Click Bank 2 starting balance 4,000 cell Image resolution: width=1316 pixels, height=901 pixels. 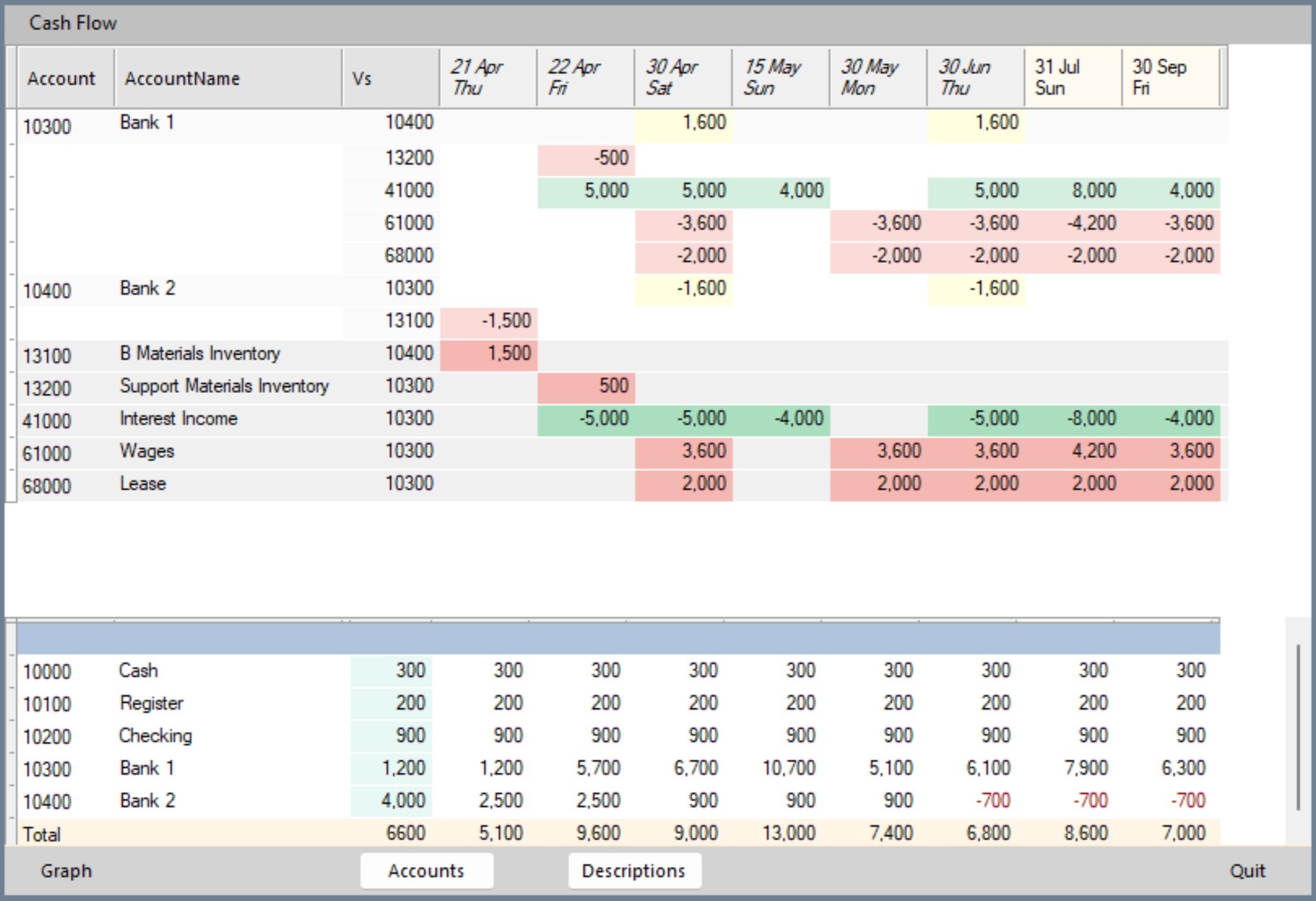[x=391, y=801]
